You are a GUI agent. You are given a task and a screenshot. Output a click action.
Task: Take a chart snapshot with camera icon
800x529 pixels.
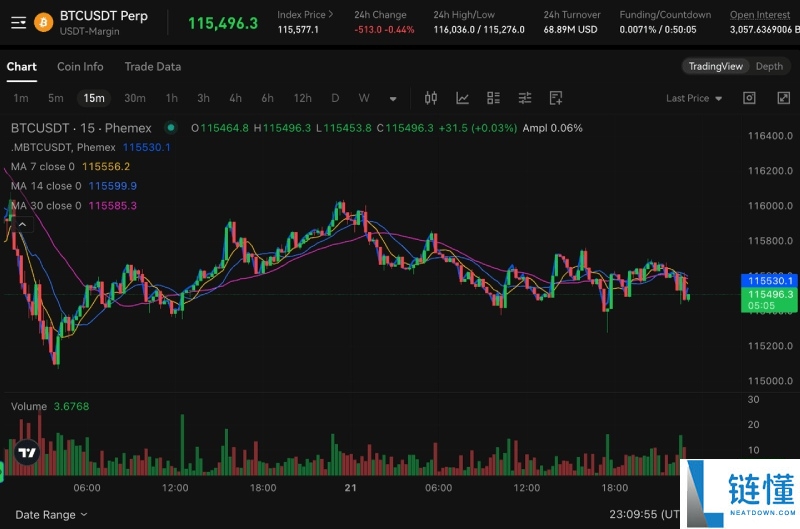click(x=749, y=98)
